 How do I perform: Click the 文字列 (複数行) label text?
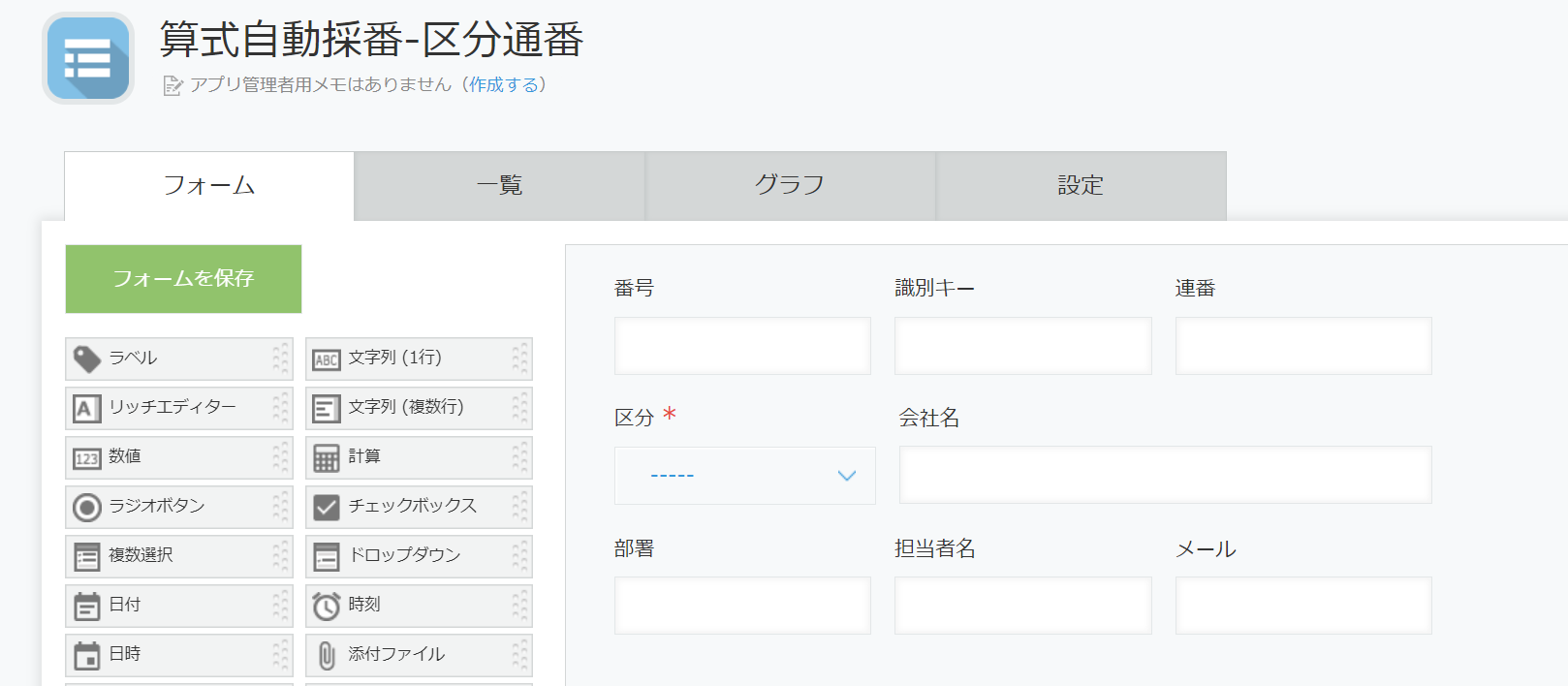pos(406,407)
